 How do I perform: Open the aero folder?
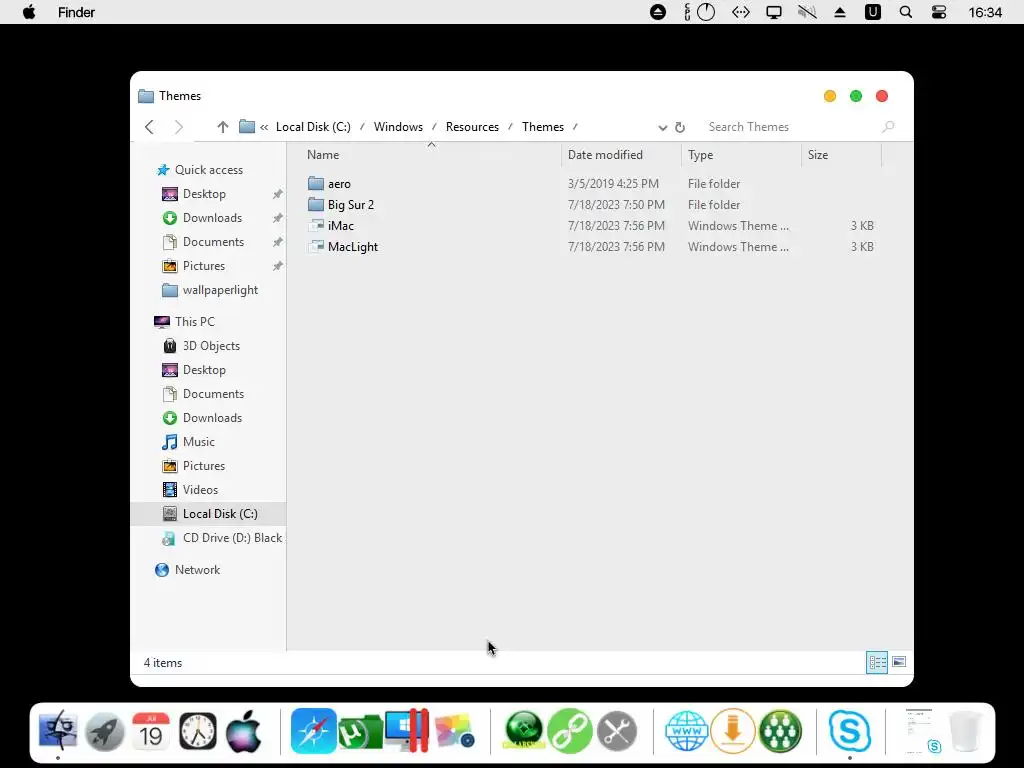click(339, 184)
